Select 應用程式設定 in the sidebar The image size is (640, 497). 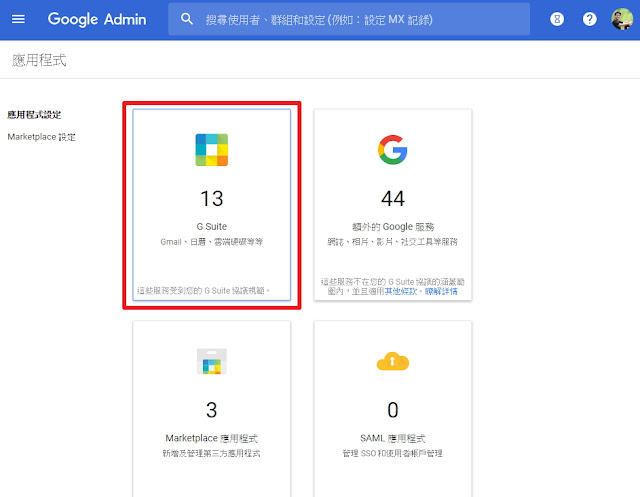coord(34,115)
